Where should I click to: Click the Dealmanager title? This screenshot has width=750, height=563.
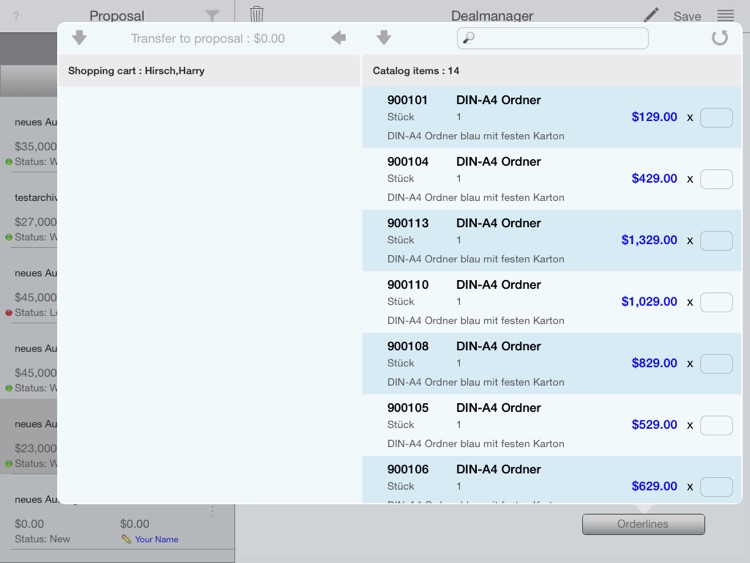coord(492,16)
